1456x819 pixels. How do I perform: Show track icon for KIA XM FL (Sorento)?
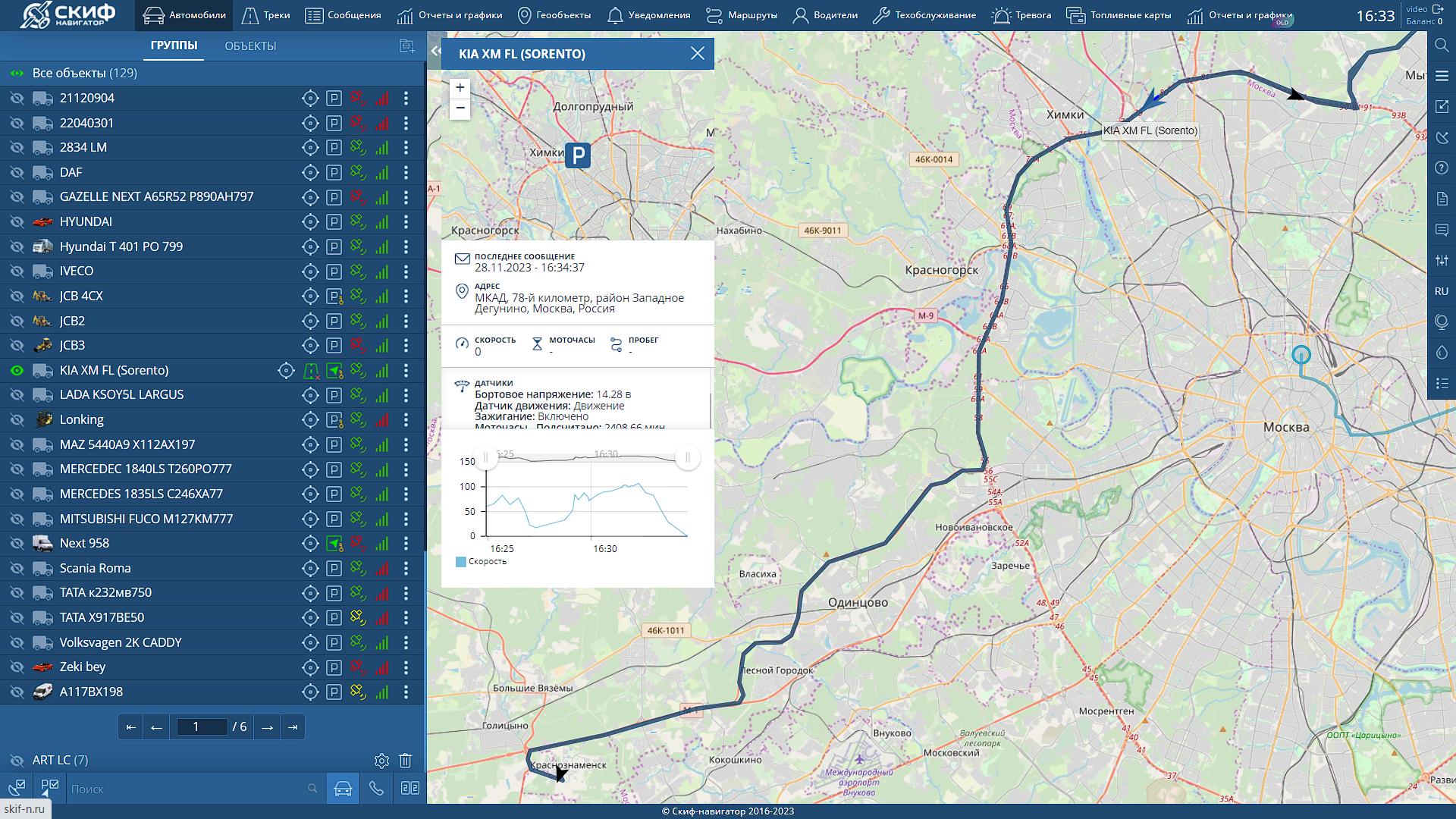[311, 370]
